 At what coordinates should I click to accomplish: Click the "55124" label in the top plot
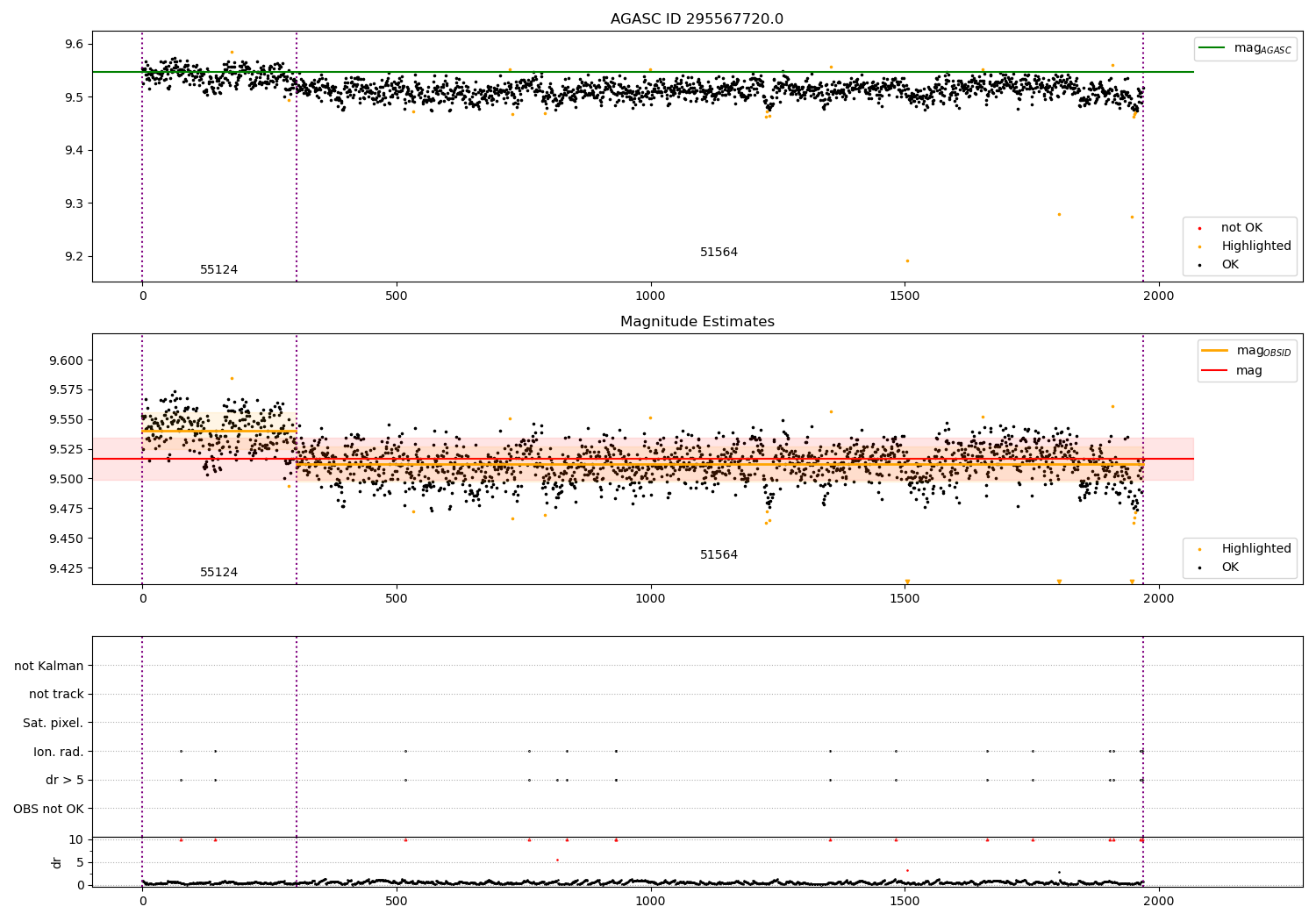point(218,270)
